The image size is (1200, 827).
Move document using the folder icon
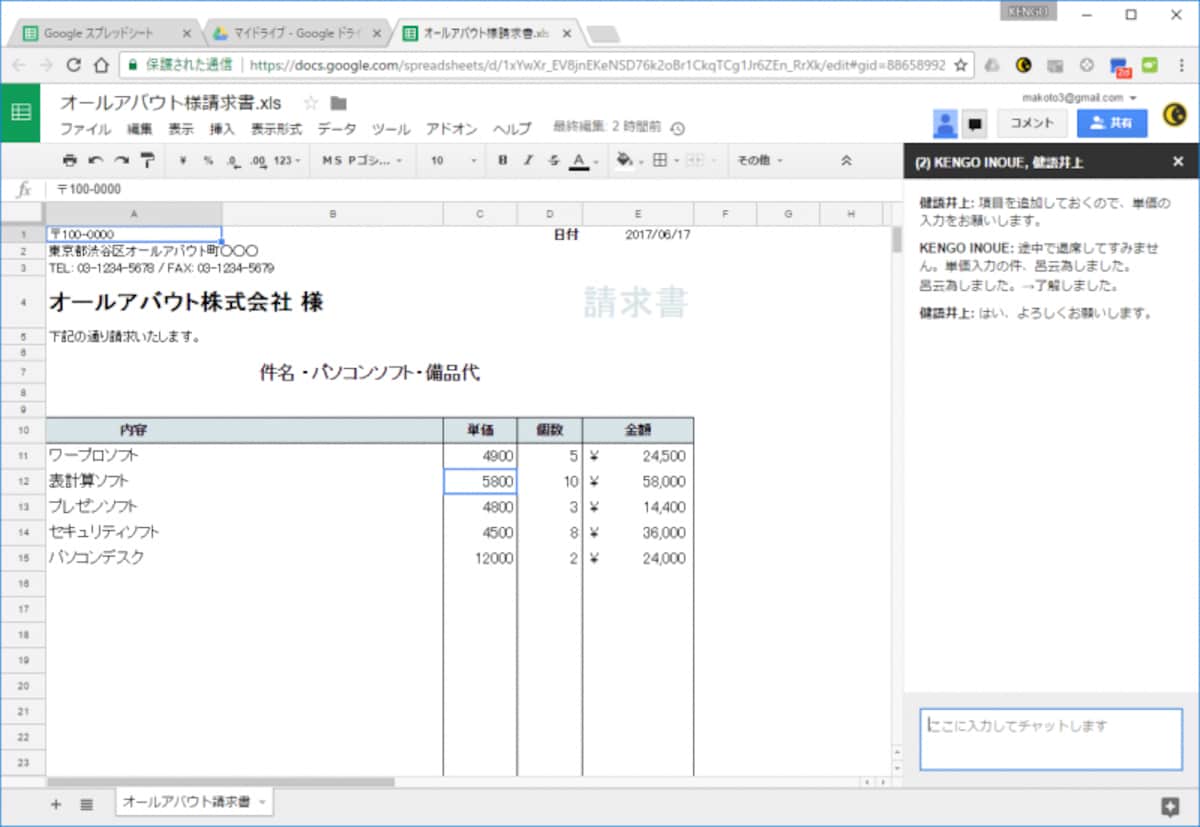click(338, 103)
